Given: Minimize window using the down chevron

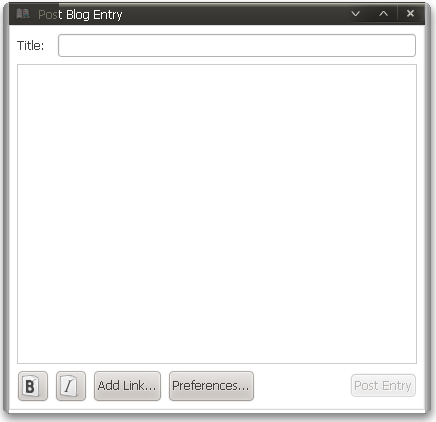Looking at the screenshot, I should [x=356, y=14].
